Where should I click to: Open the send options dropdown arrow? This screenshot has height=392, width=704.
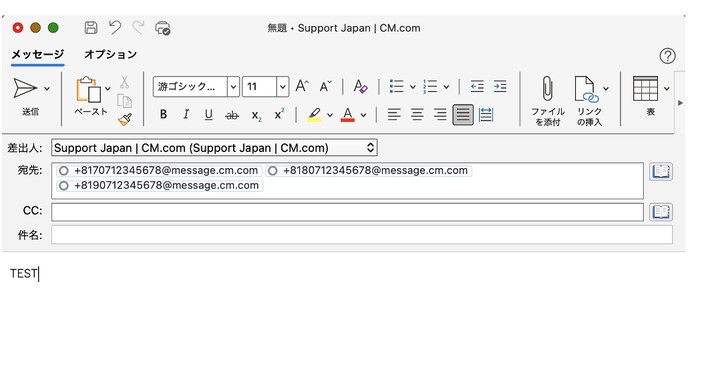pyautogui.click(x=47, y=89)
